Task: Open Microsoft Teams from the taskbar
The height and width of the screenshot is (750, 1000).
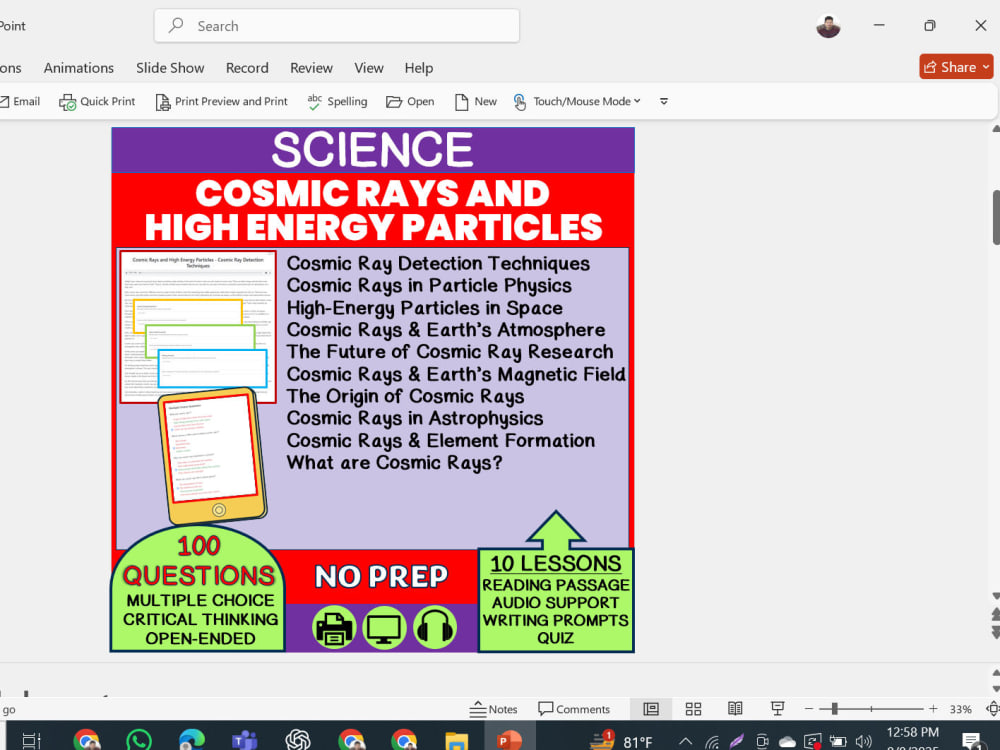Action: coord(244,740)
